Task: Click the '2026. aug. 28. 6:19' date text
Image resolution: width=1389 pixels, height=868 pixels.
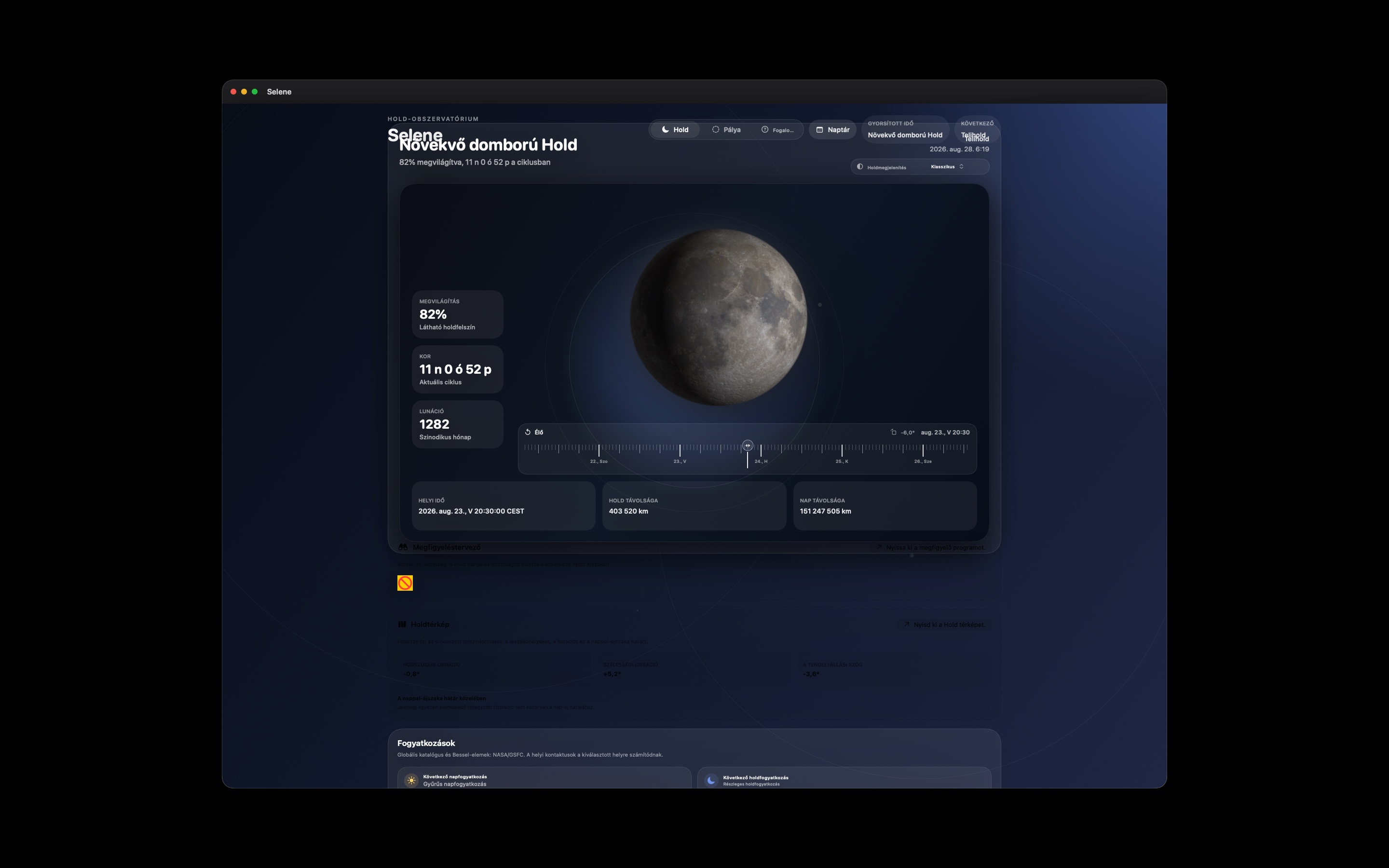Action: pos(959,149)
